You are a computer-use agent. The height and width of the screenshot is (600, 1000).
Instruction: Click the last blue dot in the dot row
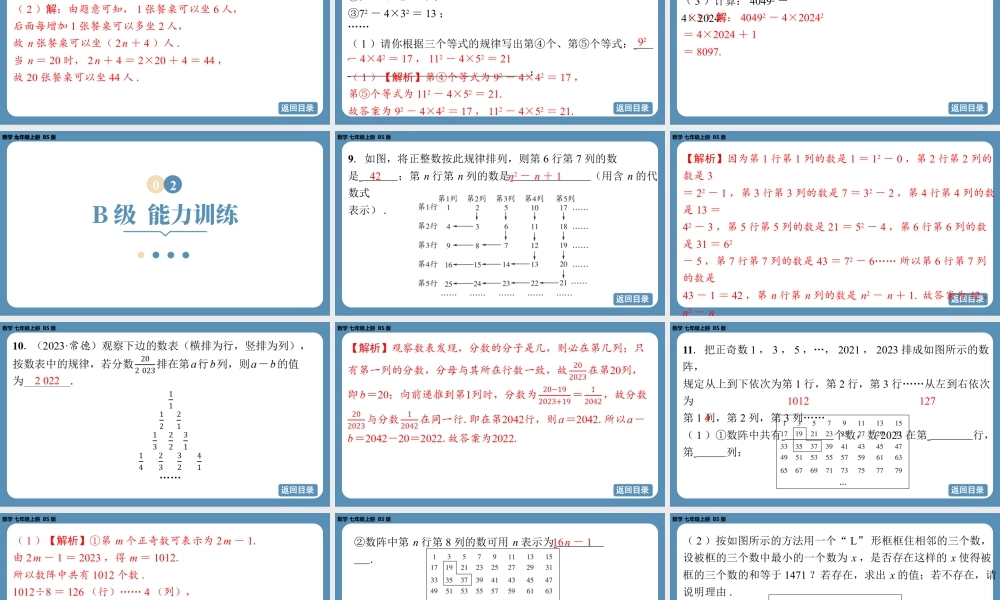[186, 254]
